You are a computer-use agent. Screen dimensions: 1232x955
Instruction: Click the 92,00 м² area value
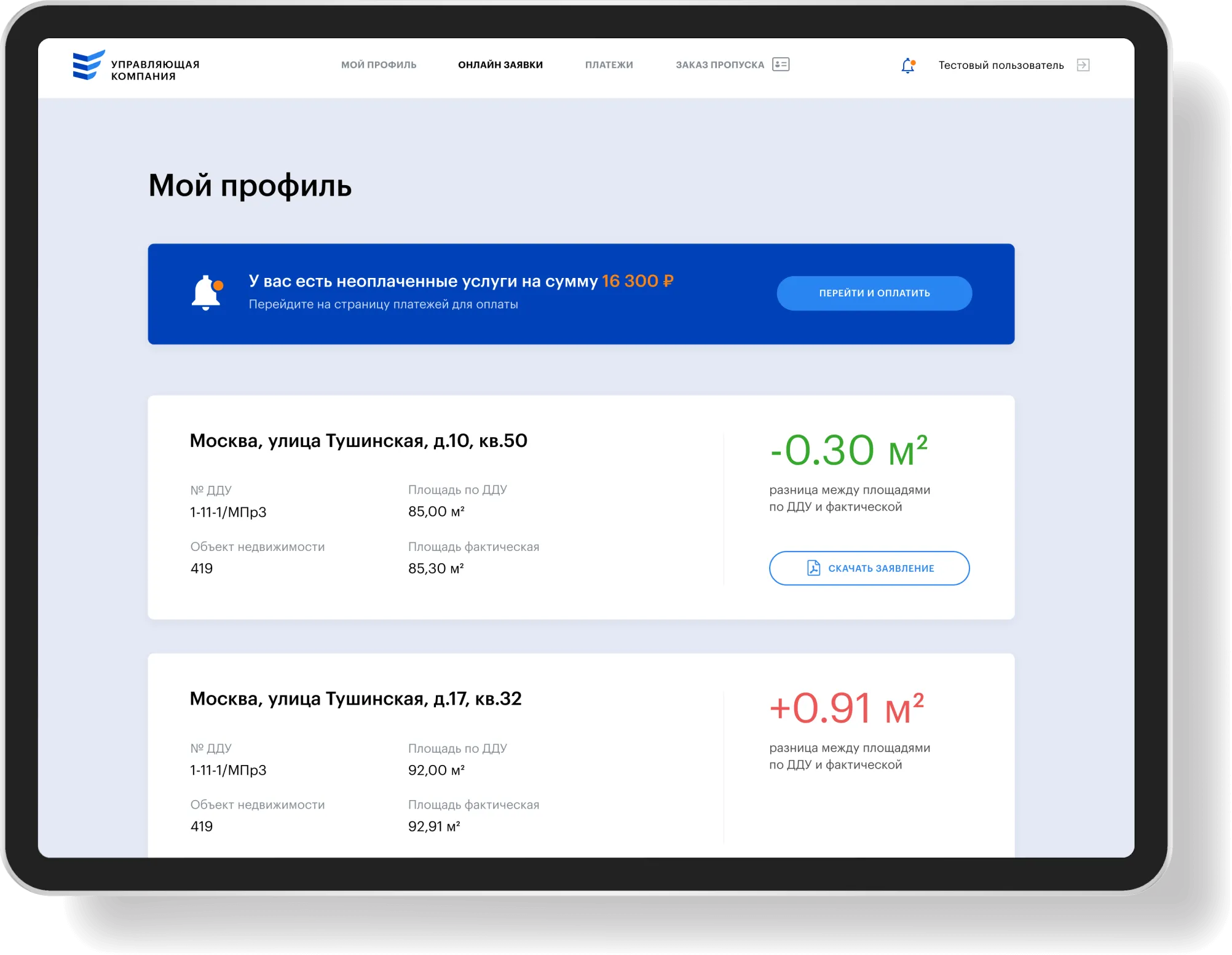(436, 771)
